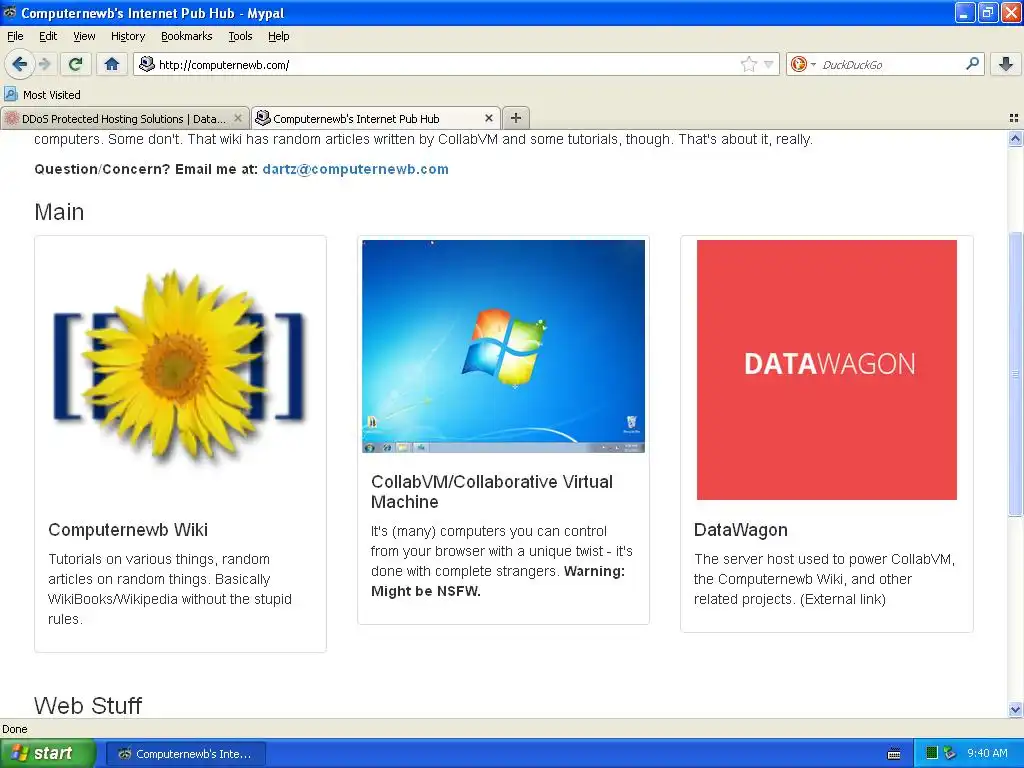Image resolution: width=1024 pixels, height=768 pixels.
Task: Email dartz@computernewb.com link
Action: pos(355,169)
